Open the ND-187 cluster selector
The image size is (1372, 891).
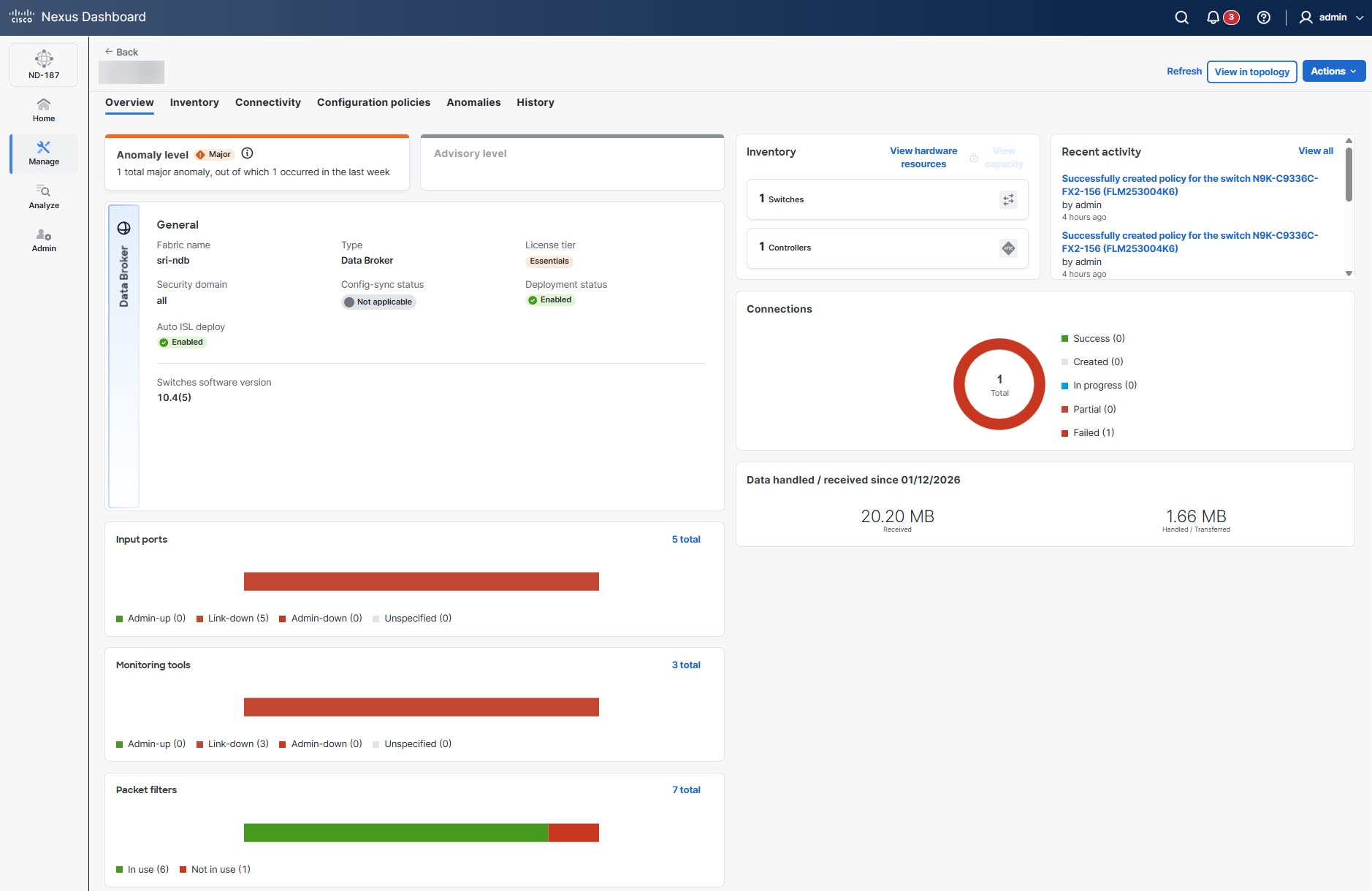click(x=44, y=64)
